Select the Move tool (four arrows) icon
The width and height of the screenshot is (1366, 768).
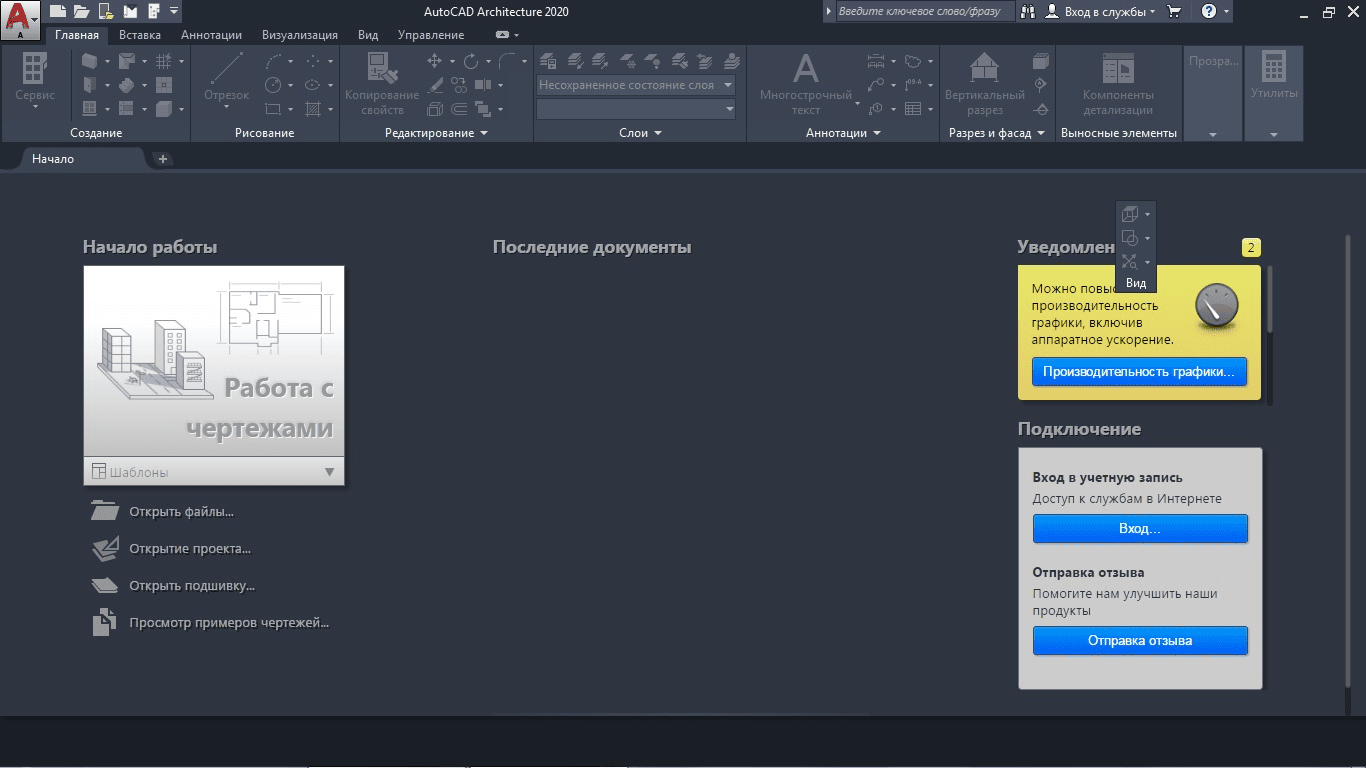tap(435, 60)
